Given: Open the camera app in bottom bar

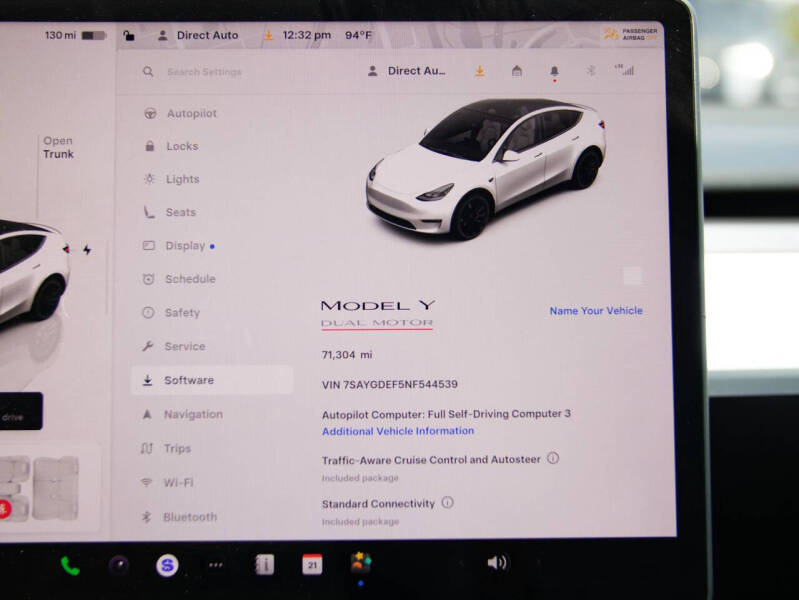Looking at the screenshot, I should click(x=119, y=565).
